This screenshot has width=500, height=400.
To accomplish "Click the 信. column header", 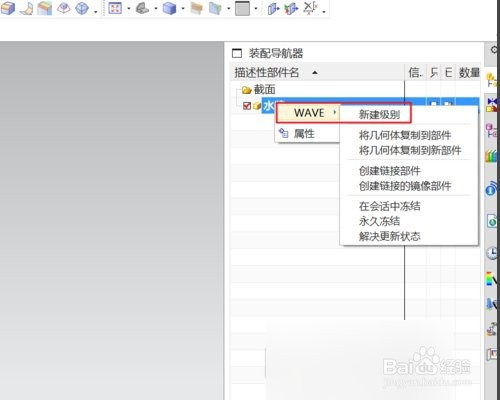I will (x=416, y=72).
